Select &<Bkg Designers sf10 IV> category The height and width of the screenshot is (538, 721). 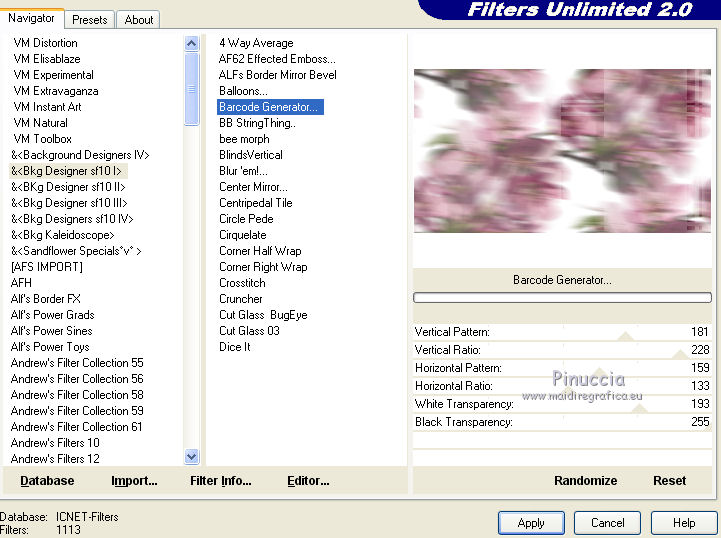(72, 219)
